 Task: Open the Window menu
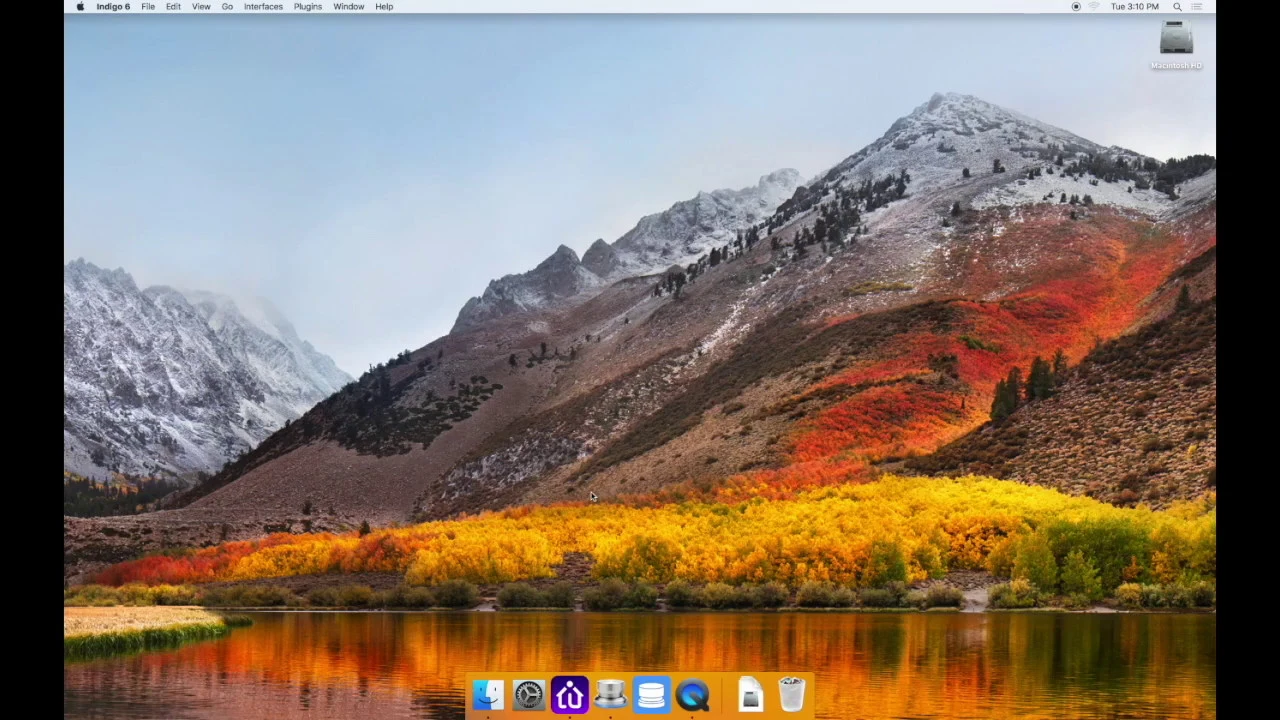[349, 6]
